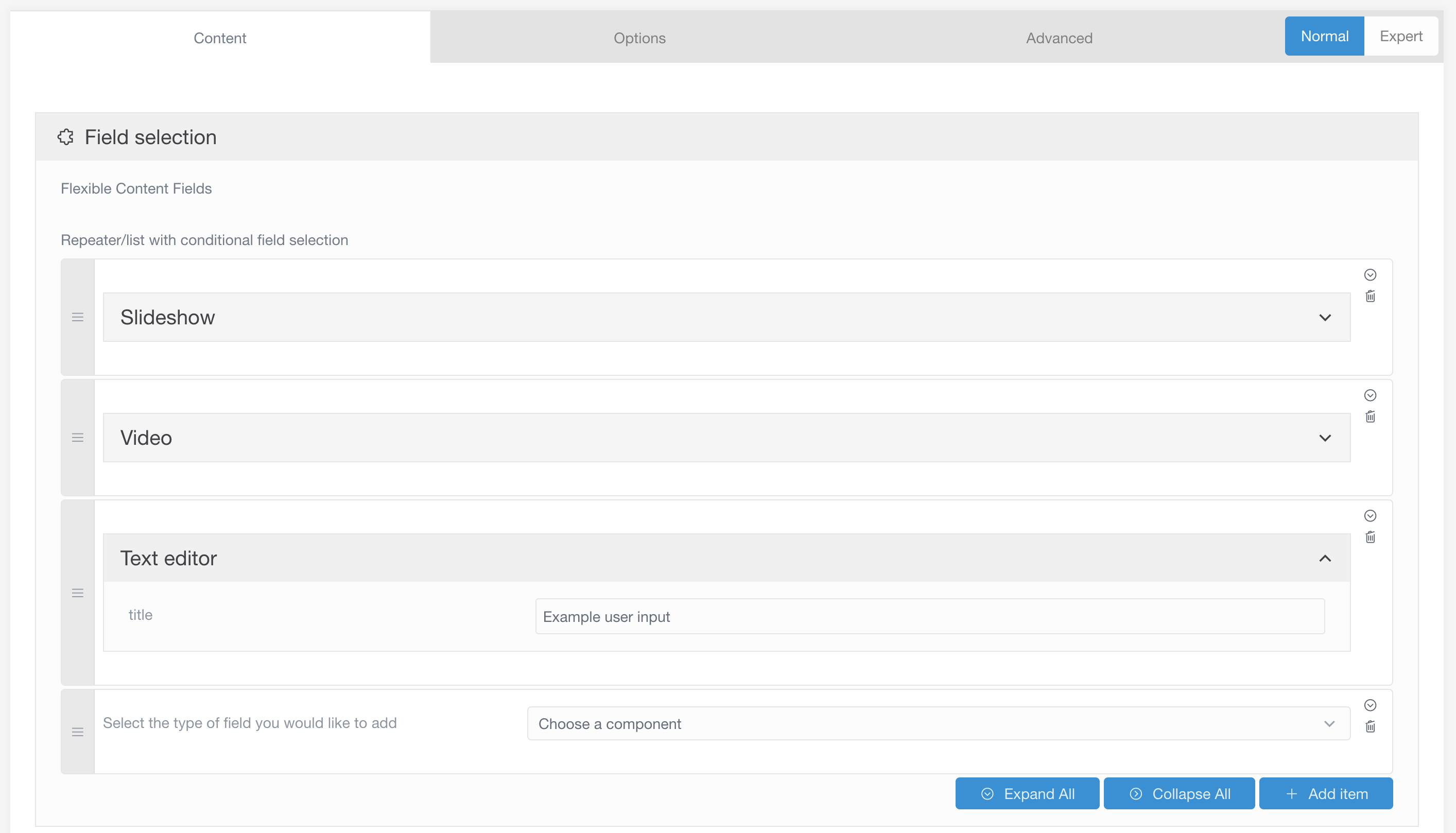Open the Options tab
Viewport: 1456px width, 833px height.
click(639, 38)
